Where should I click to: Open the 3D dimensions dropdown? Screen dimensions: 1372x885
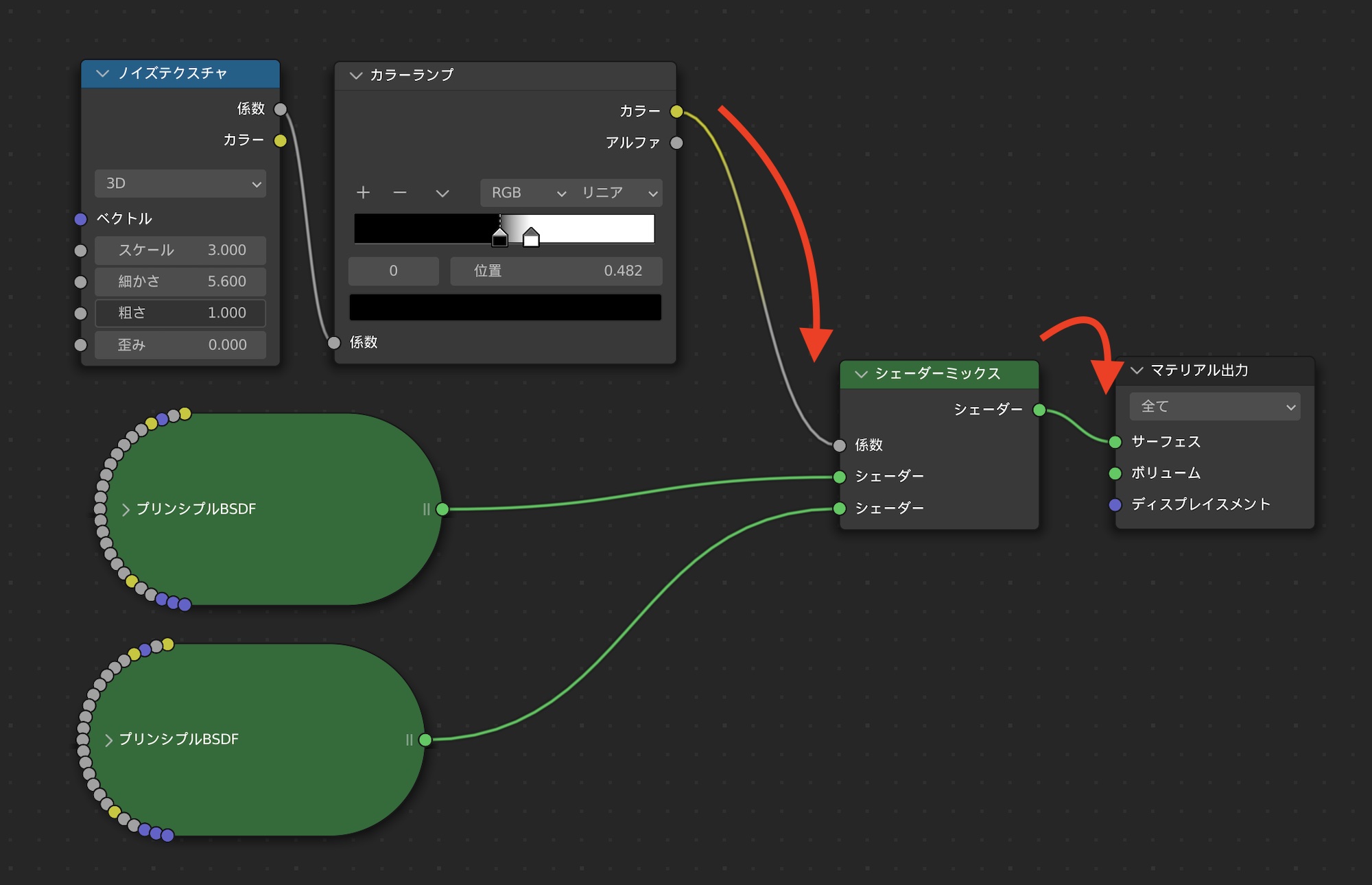(180, 184)
